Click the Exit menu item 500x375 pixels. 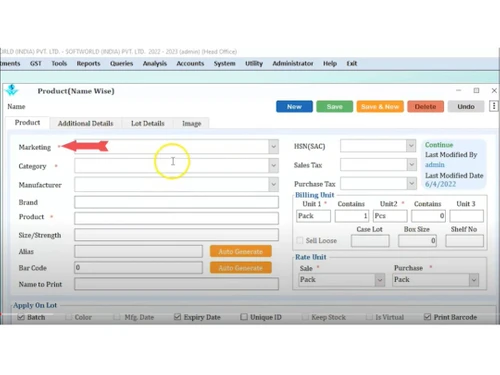[352, 63]
